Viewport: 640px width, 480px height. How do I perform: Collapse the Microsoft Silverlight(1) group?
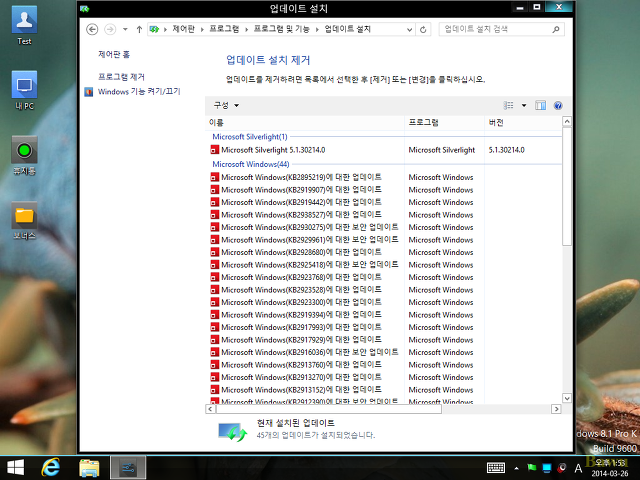click(250, 137)
